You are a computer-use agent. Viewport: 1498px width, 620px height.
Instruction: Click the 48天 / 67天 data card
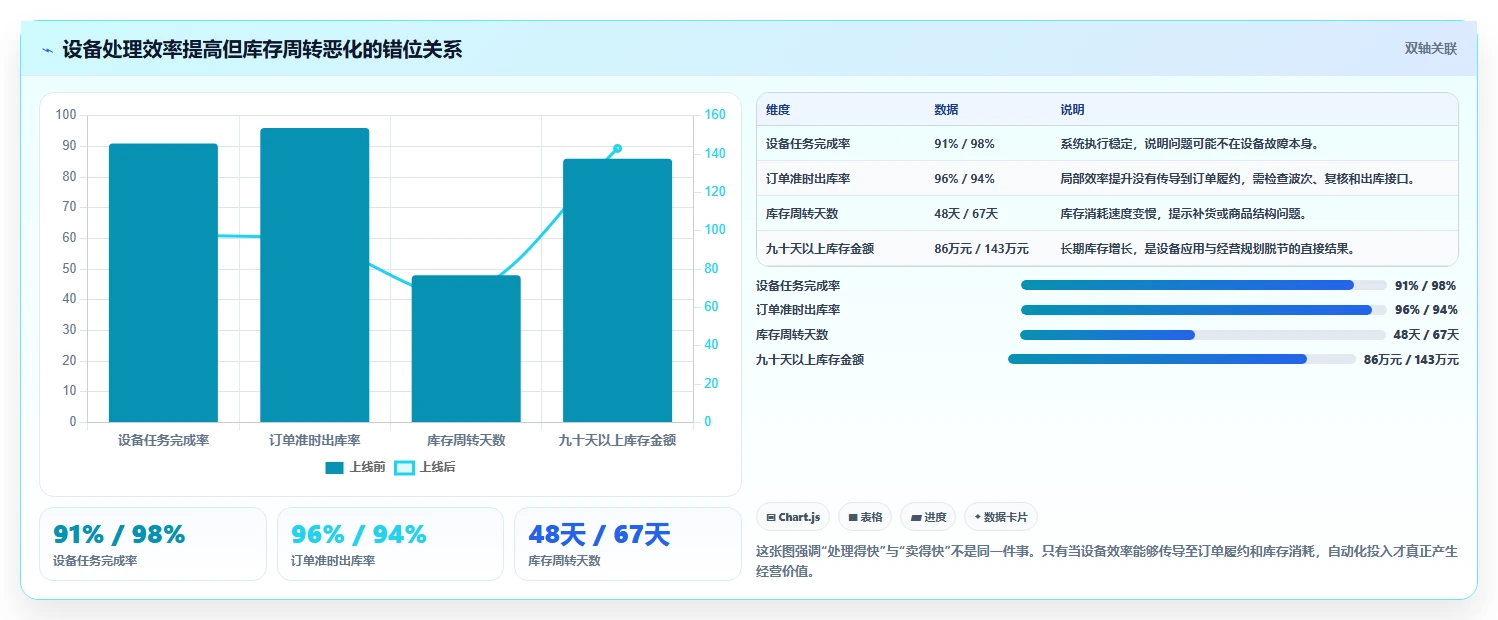(628, 544)
